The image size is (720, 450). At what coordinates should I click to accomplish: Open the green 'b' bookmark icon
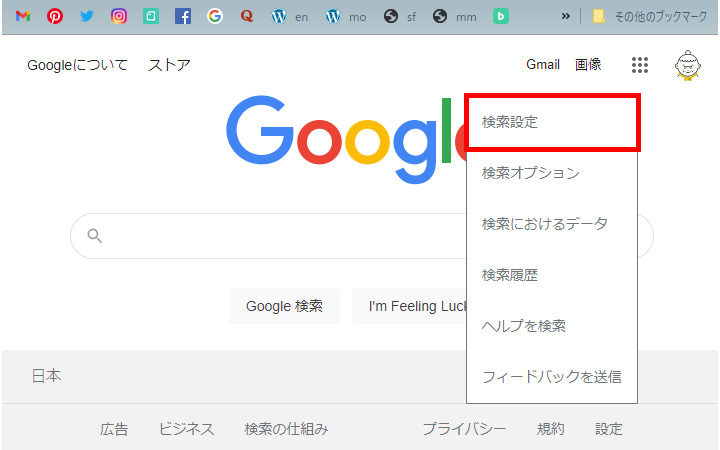coord(501,17)
